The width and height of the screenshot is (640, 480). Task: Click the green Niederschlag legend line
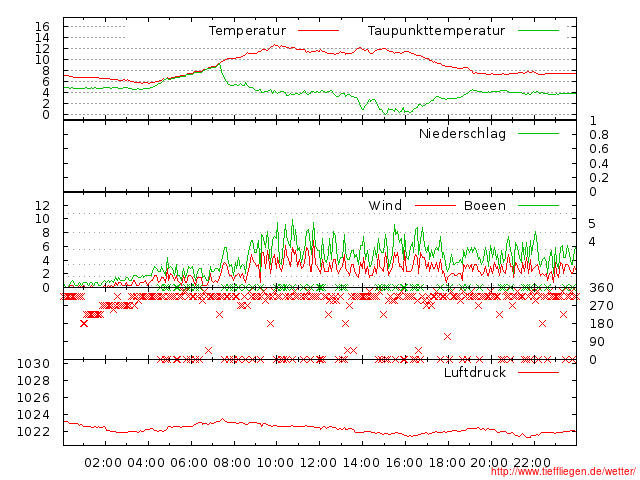(538, 133)
